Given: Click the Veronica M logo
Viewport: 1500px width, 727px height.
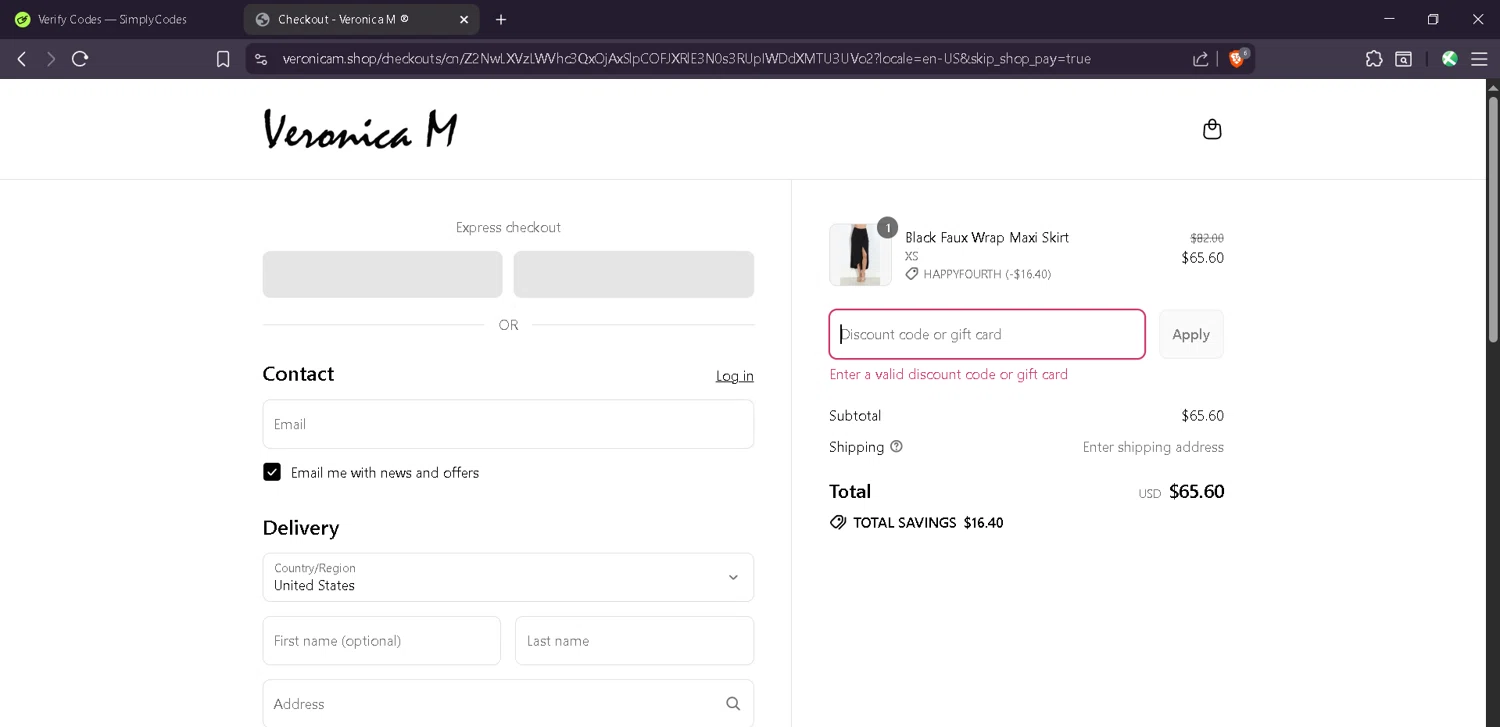Looking at the screenshot, I should point(360,130).
